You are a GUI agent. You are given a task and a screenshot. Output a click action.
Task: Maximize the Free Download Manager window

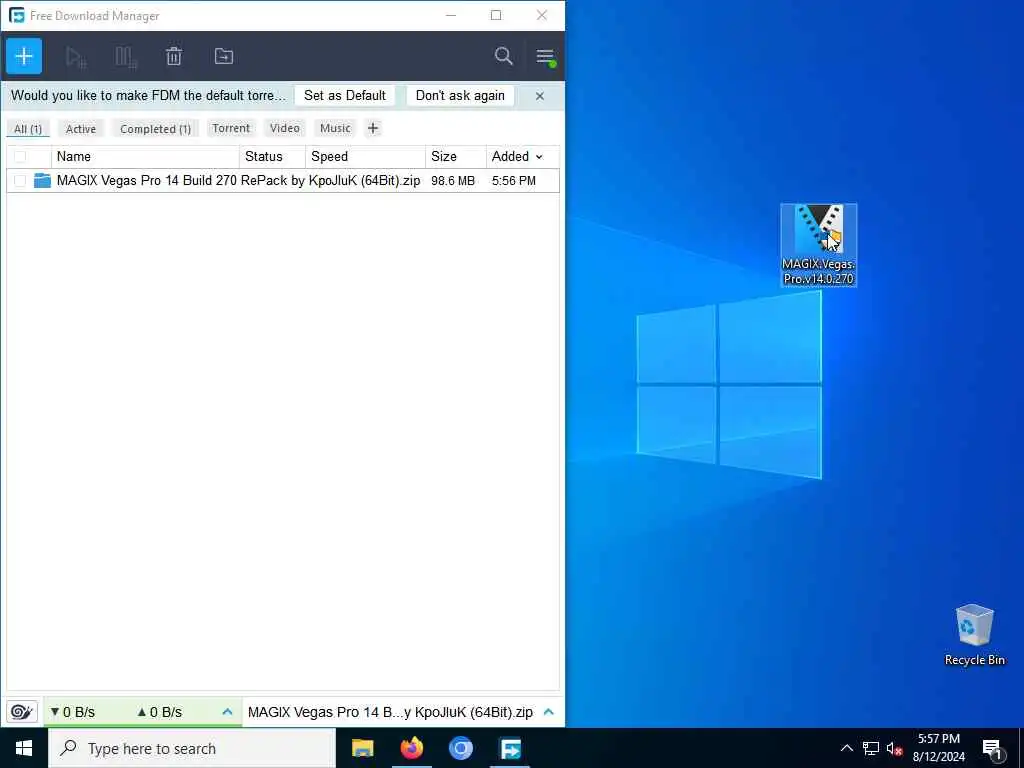(496, 15)
